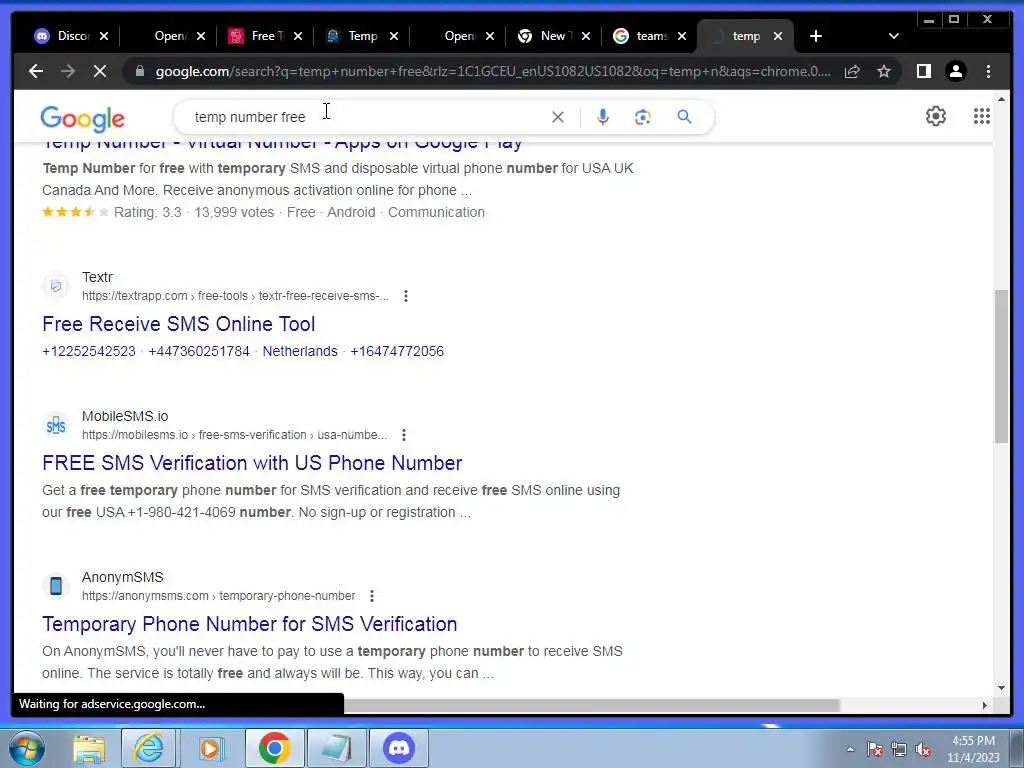1024x768 pixels.
Task: Open the taskbar clock showing 4:55 PM
Action: [x=973, y=749]
